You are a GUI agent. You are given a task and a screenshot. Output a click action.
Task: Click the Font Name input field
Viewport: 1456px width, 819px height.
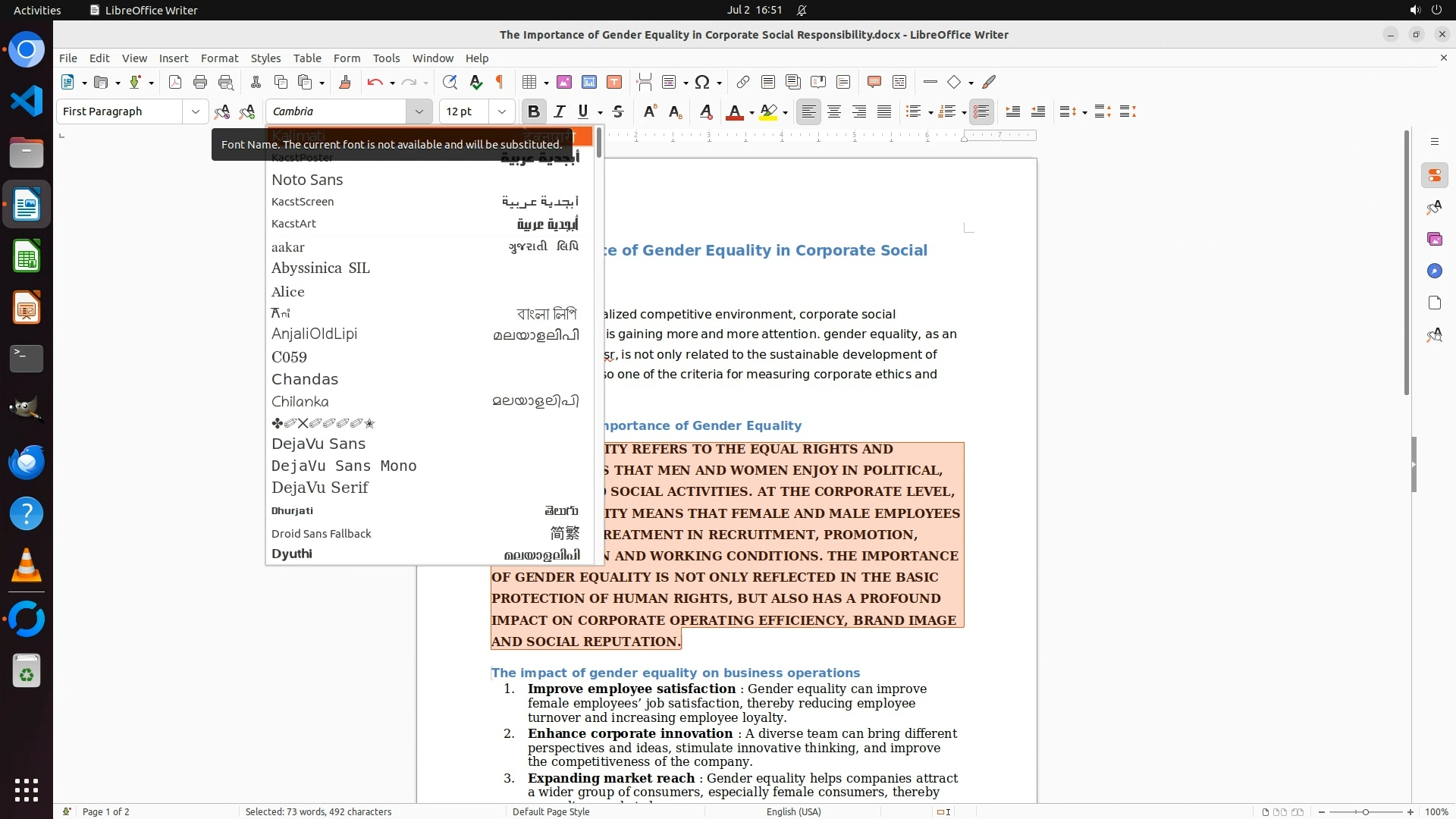tap(337, 111)
